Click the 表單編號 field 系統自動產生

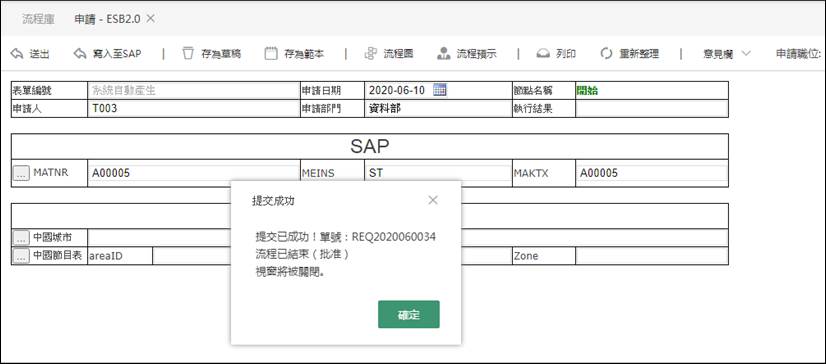pos(193,90)
